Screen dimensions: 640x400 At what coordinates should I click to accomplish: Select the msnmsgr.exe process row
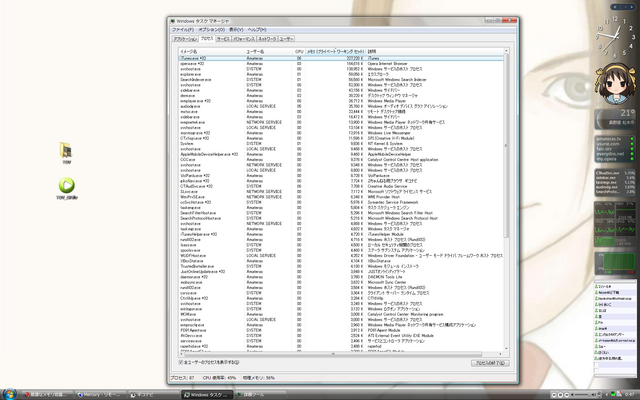[x=341, y=133]
